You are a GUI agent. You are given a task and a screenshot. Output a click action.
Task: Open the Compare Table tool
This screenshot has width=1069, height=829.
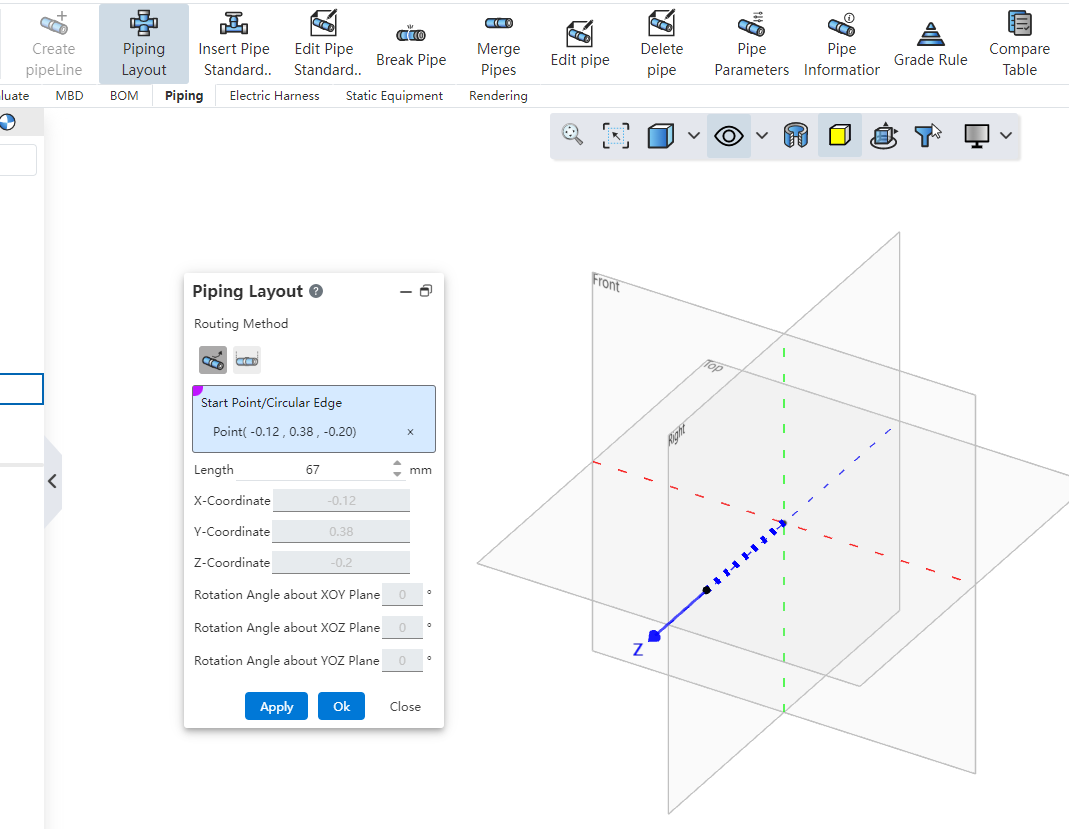click(1019, 43)
